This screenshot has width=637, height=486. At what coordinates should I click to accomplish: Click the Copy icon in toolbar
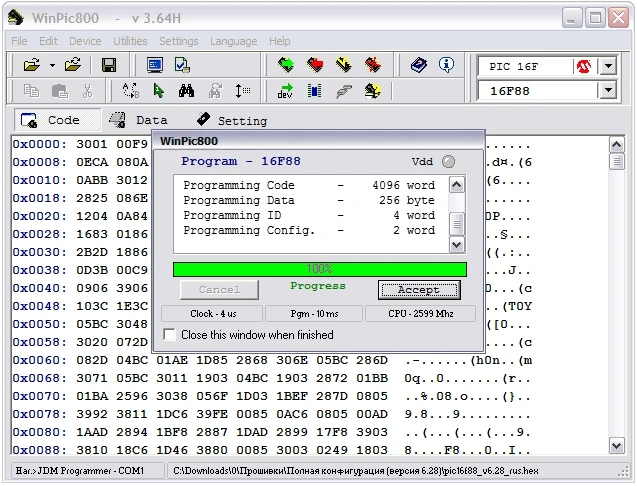coord(31,91)
